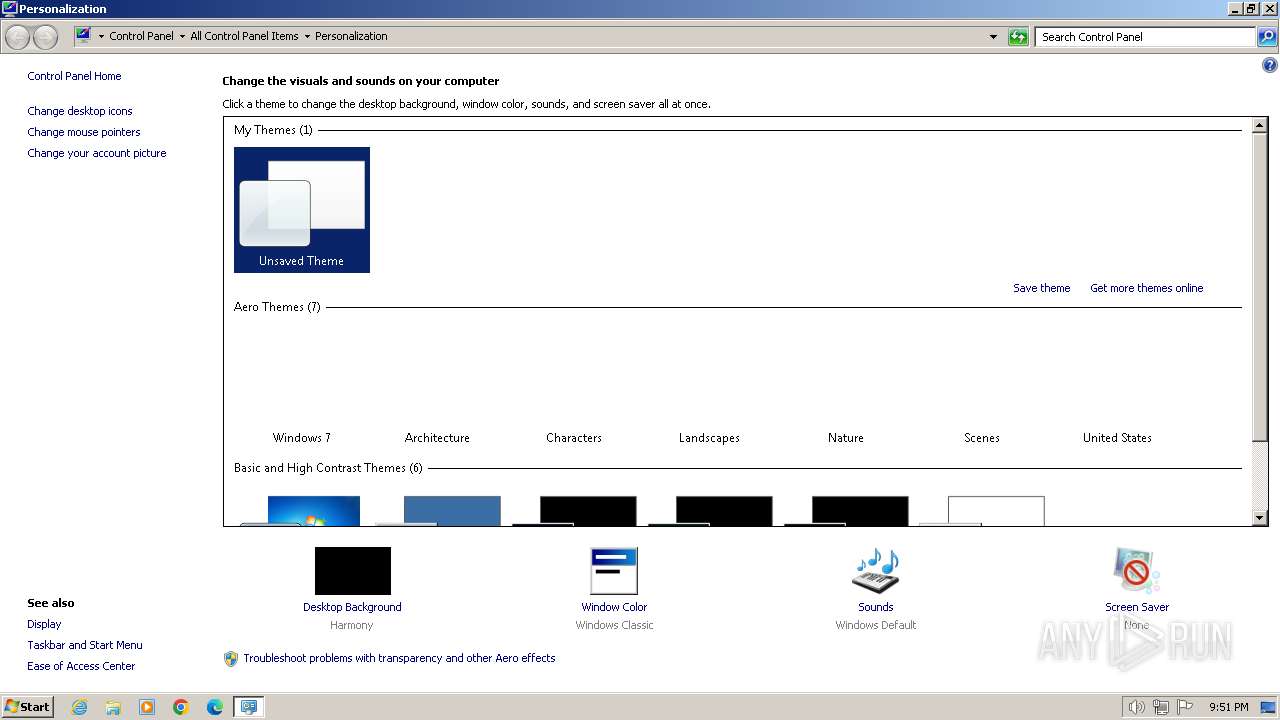Open Screen Saver settings icon
Screen dimensions: 1280x720
(x=1137, y=571)
